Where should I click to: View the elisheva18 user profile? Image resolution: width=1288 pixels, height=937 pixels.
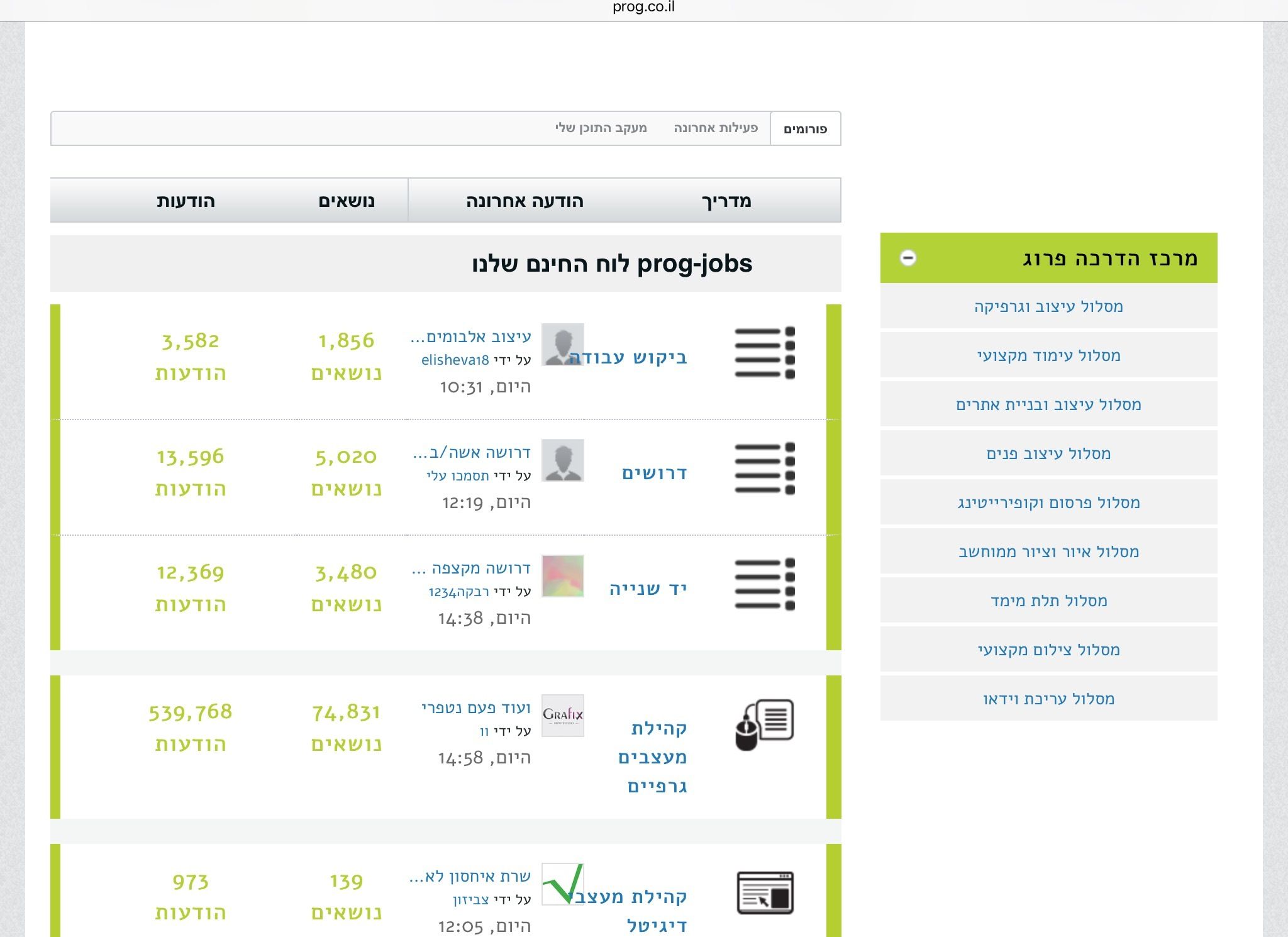coord(455,360)
